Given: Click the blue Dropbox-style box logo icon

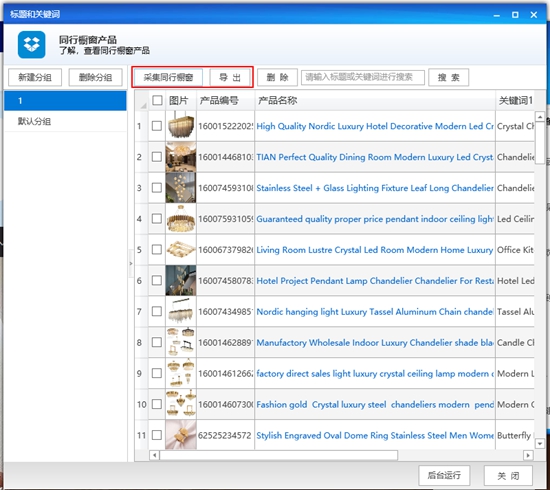Looking at the screenshot, I should [x=32, y=45].
